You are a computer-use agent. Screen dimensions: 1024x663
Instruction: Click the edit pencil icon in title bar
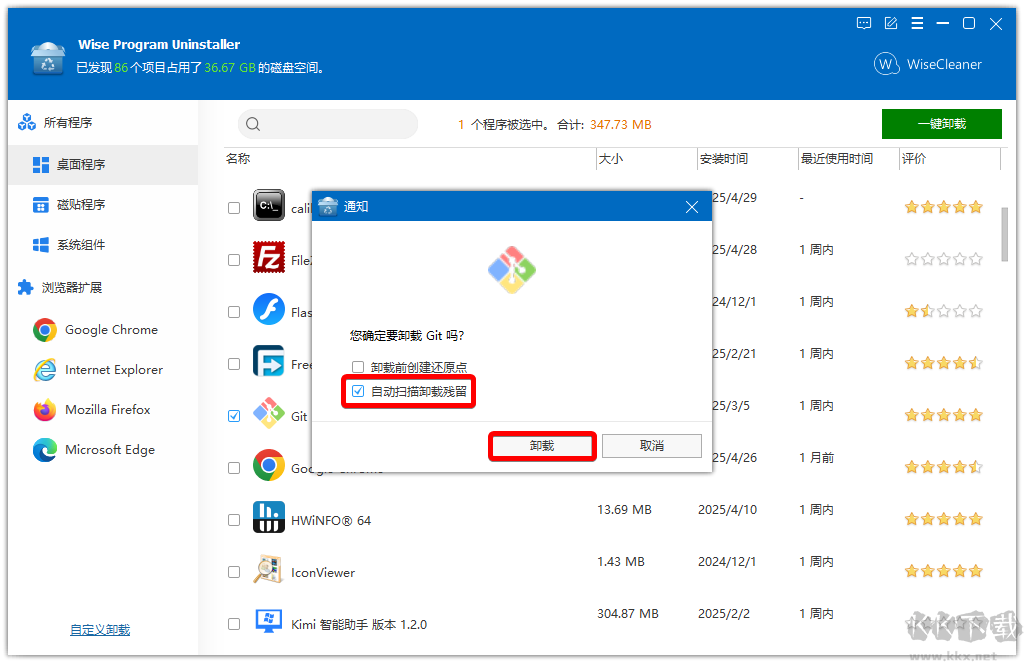click(890, 23)
